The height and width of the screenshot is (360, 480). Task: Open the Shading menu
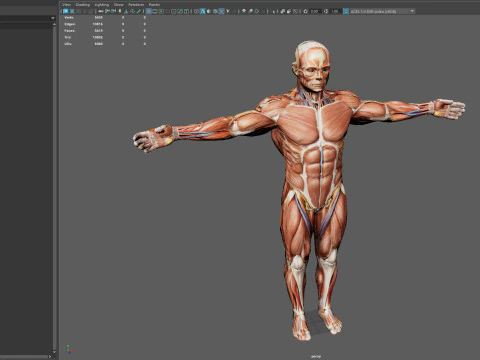(x=83, y=5)
